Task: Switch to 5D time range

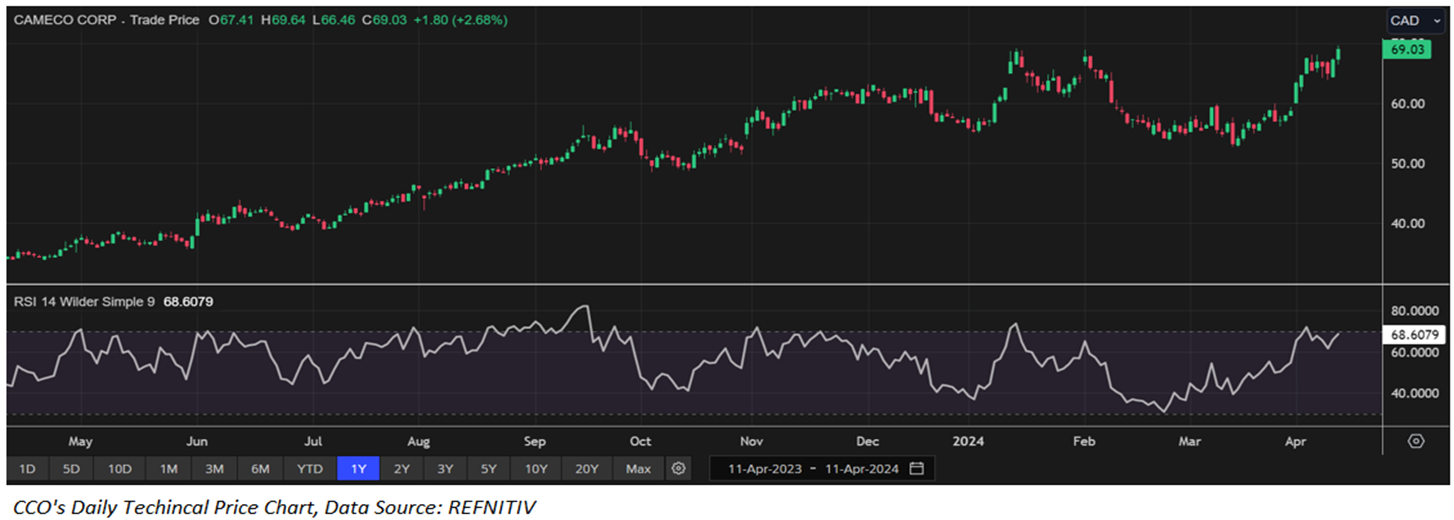Action: point(72,468)
